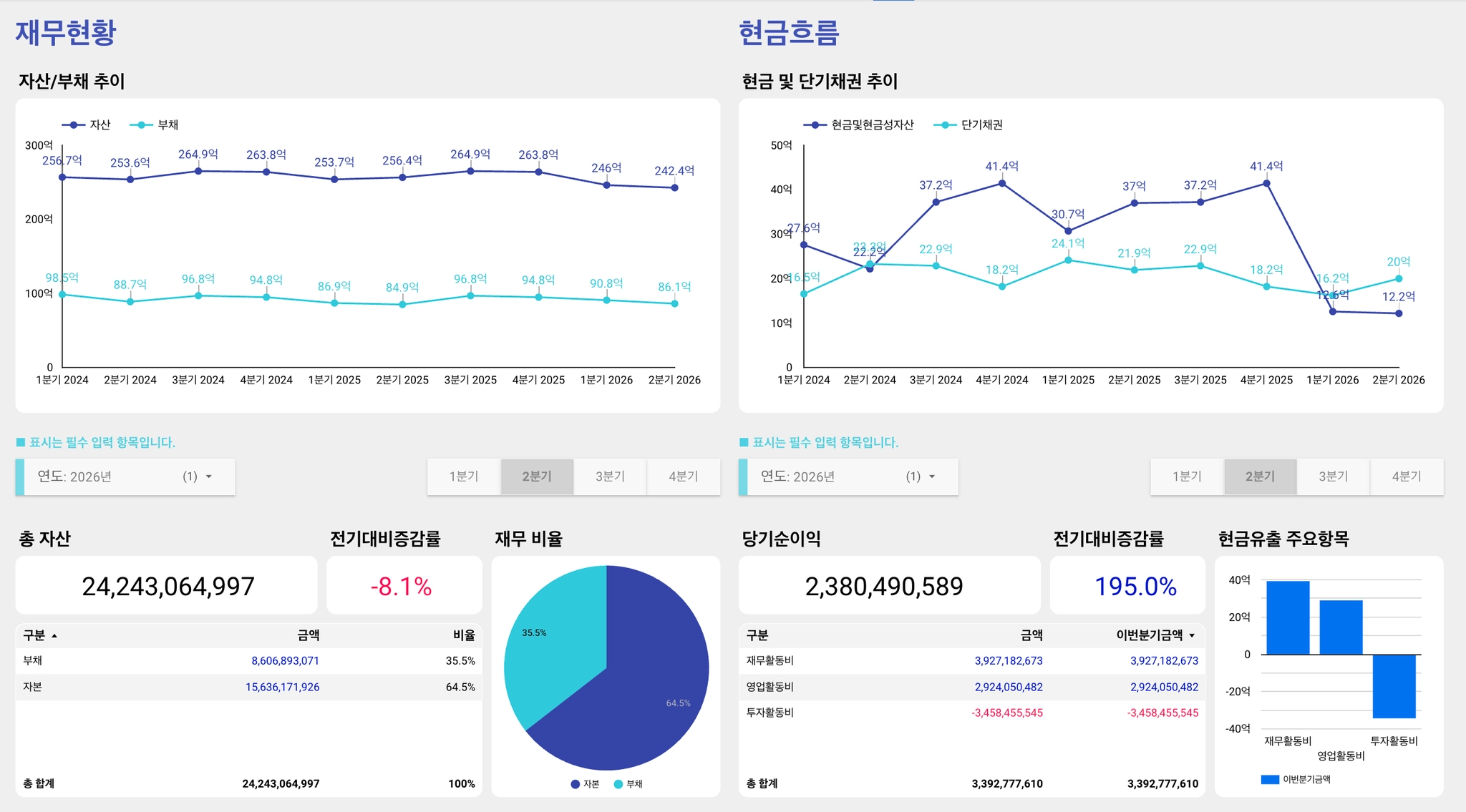
Task: Click the 부채 legend dot under pie chart
Action: [618, 784]
